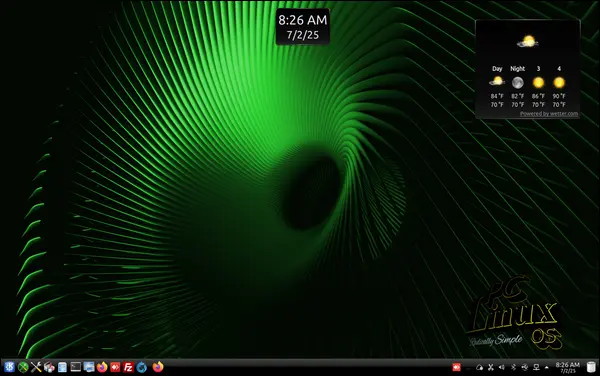This screenshot has width=600, height=376.
Task: Click the 86 °F temperature for day 3
Action: (x=538, y=96)
